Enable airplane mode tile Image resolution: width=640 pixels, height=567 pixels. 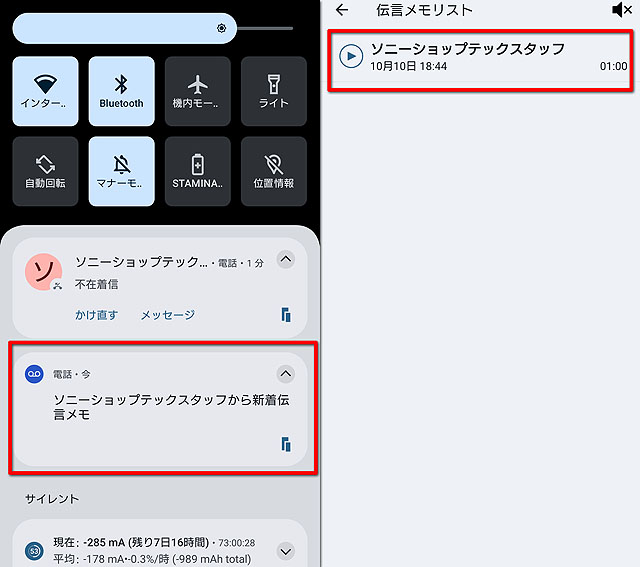point(198,91)
